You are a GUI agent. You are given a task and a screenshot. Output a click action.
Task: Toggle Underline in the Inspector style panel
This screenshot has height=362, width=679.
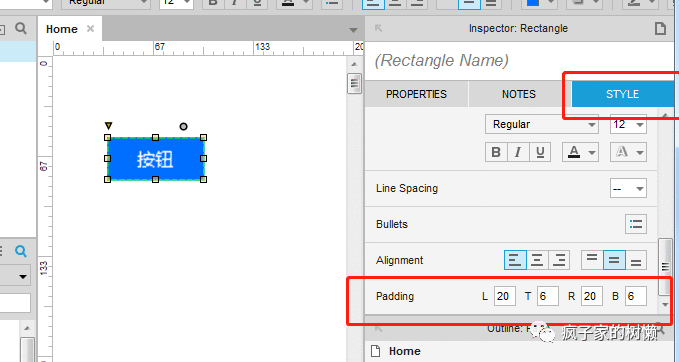[x=540, y=152]
